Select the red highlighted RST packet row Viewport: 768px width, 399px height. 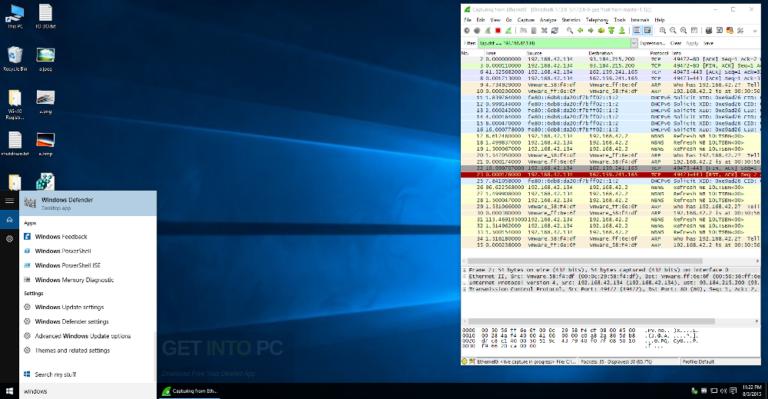pyautogui.click(x=611, y=174)
